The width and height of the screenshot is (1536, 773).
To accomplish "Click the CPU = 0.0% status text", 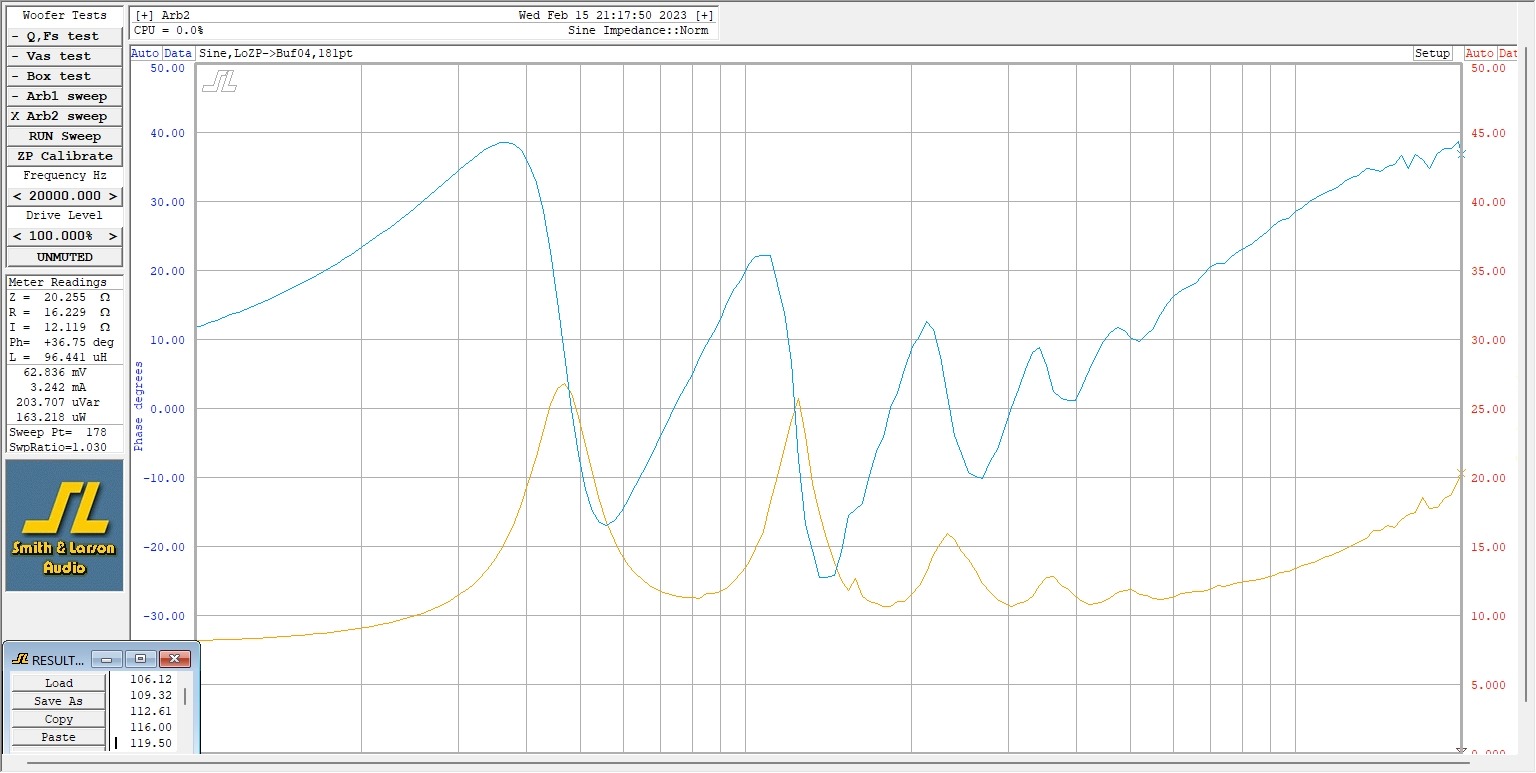I will [169, 31].
